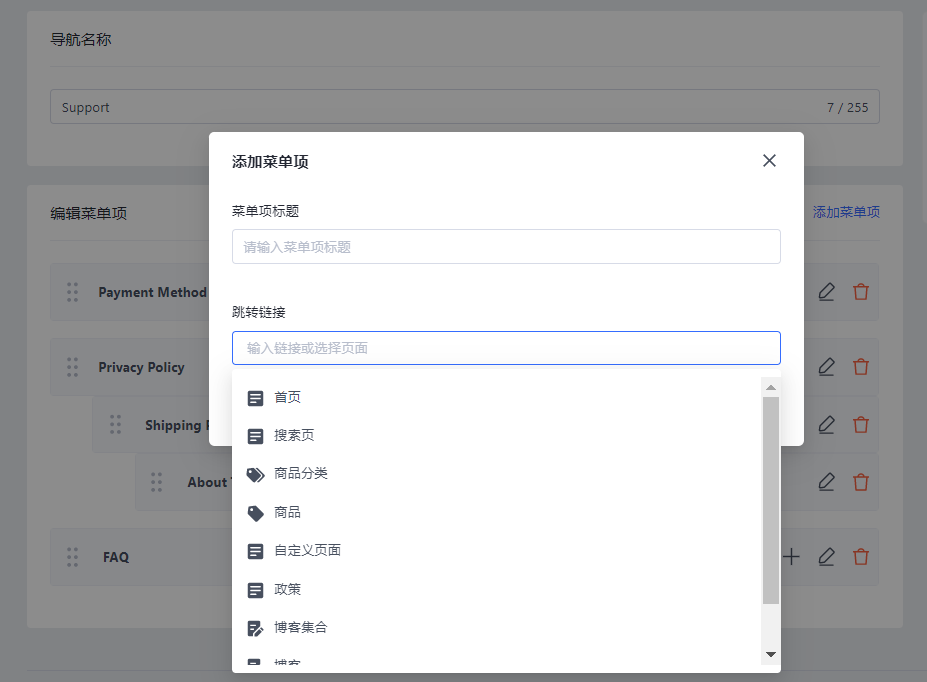Click the dropdown scrollbar down arrow
Image resolution: width=927 pixels, height=682 pixels.
[x=770, y=654]
